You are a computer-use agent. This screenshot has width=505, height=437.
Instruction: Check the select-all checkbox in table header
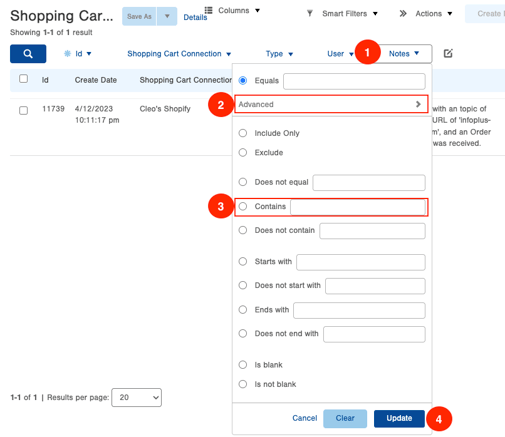coord(23,79)
